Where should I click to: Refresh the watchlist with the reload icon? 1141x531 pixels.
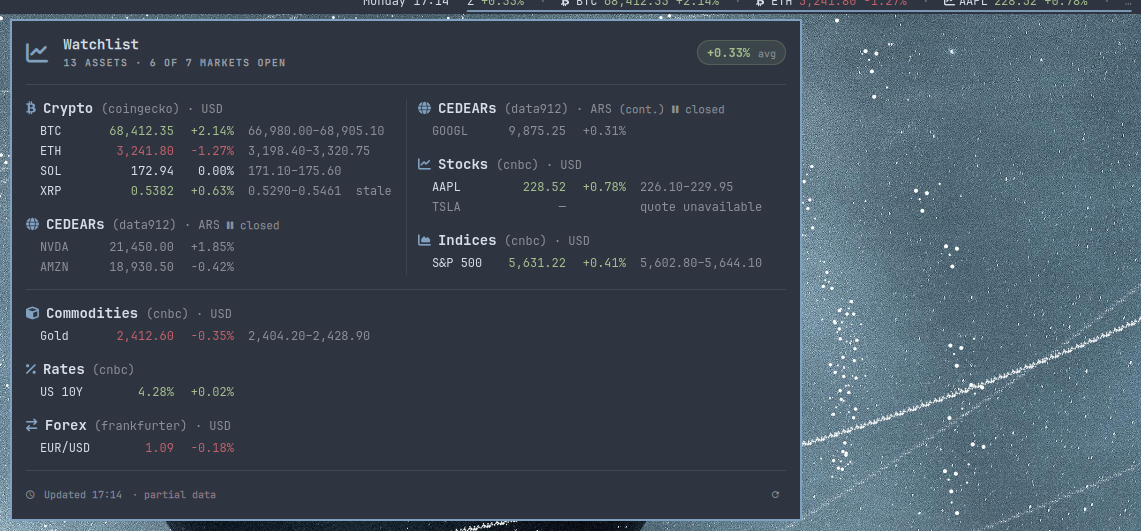(775, 495)
